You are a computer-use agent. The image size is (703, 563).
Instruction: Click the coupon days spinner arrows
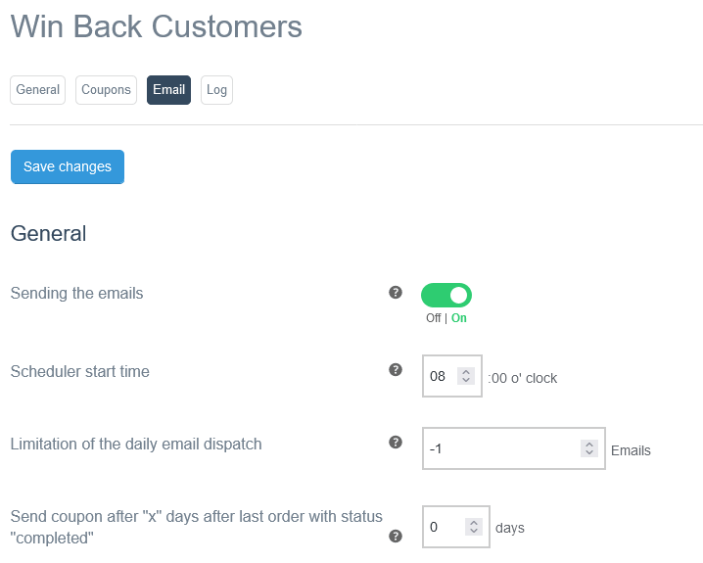[473, 527]
